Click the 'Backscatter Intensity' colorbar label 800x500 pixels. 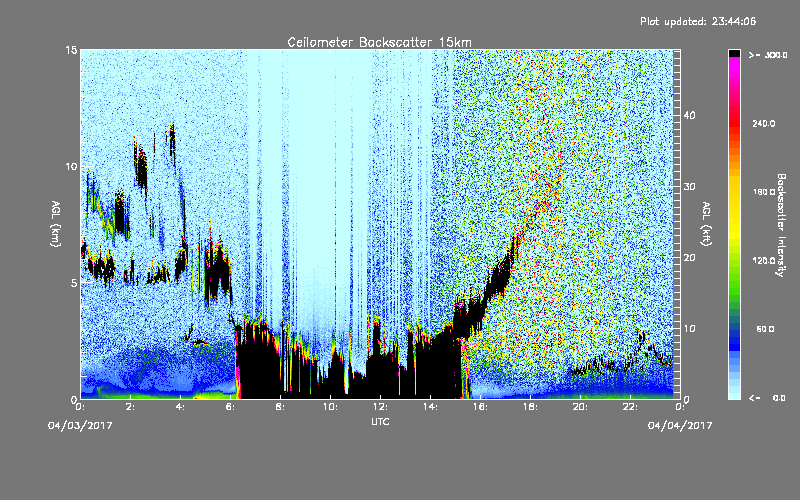click(x=781, y=225)
